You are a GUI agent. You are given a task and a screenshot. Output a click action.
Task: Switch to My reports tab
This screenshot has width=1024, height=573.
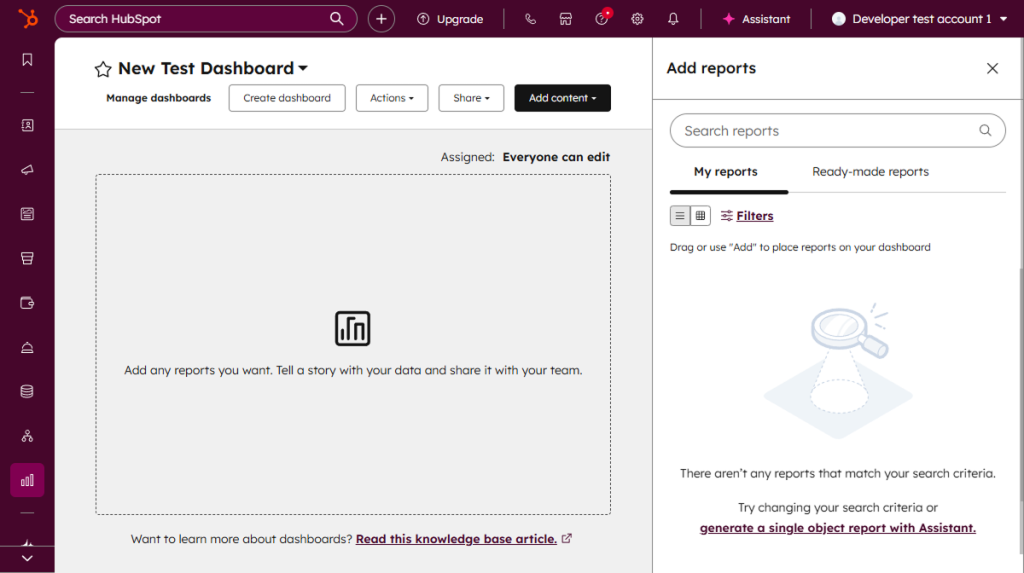726,172
